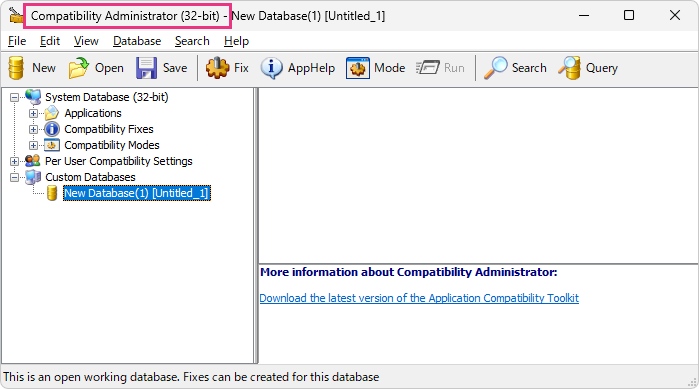Click the AppHelp info icon in toolbar
Screen dimensions: 699x389
click(271, 68)
